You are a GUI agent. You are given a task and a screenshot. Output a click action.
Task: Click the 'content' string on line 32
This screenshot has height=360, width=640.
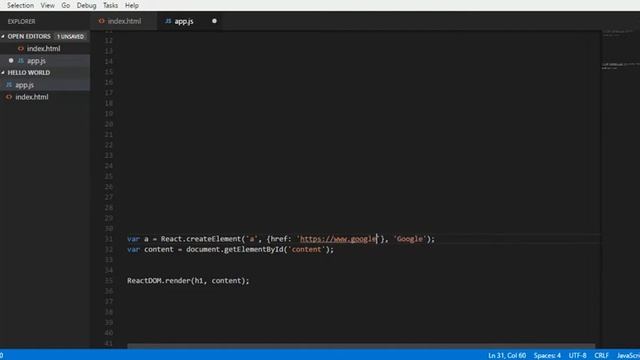[307, 249]
